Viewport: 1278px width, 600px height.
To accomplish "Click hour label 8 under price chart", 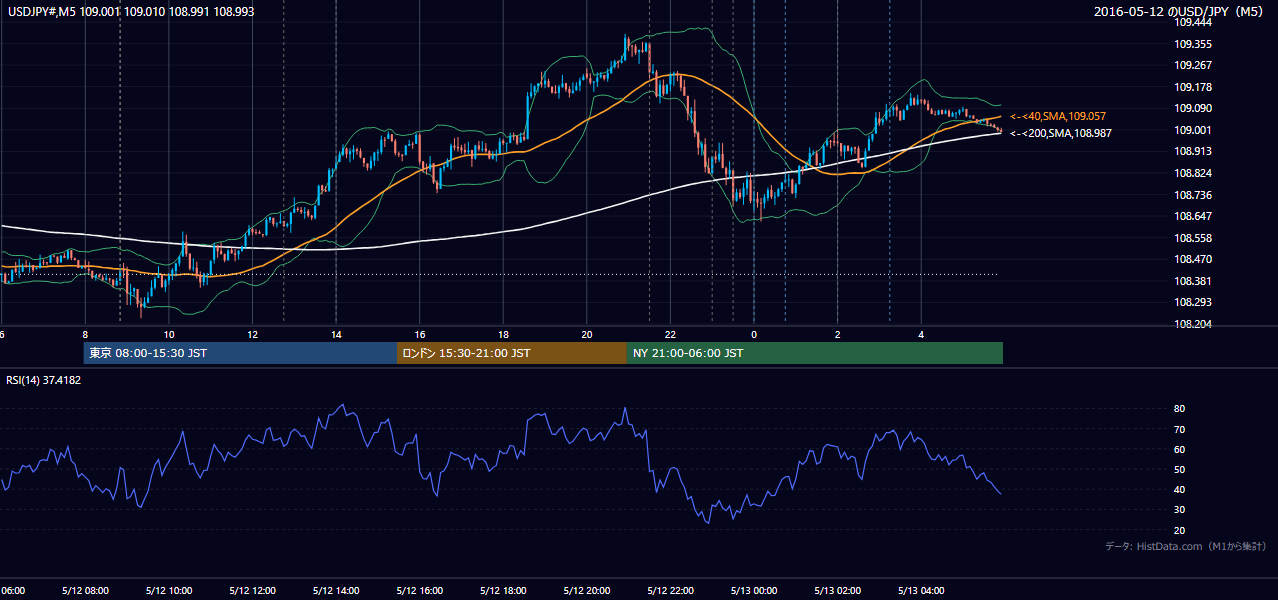I will (85, 335).
